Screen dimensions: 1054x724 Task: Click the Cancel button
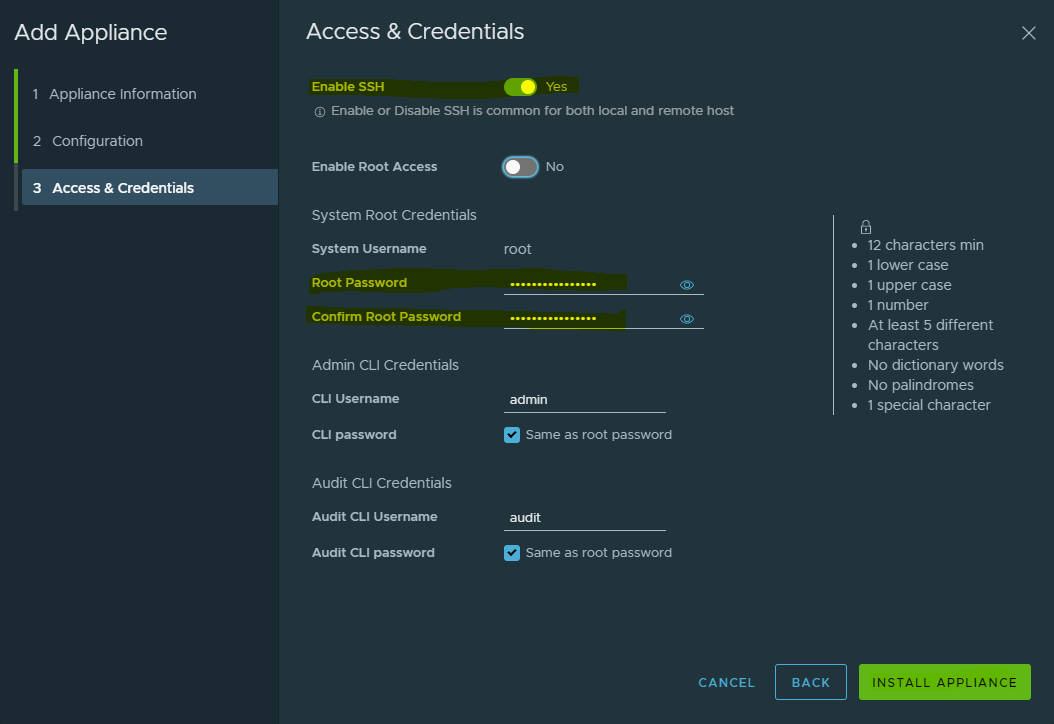coord(727,682)
